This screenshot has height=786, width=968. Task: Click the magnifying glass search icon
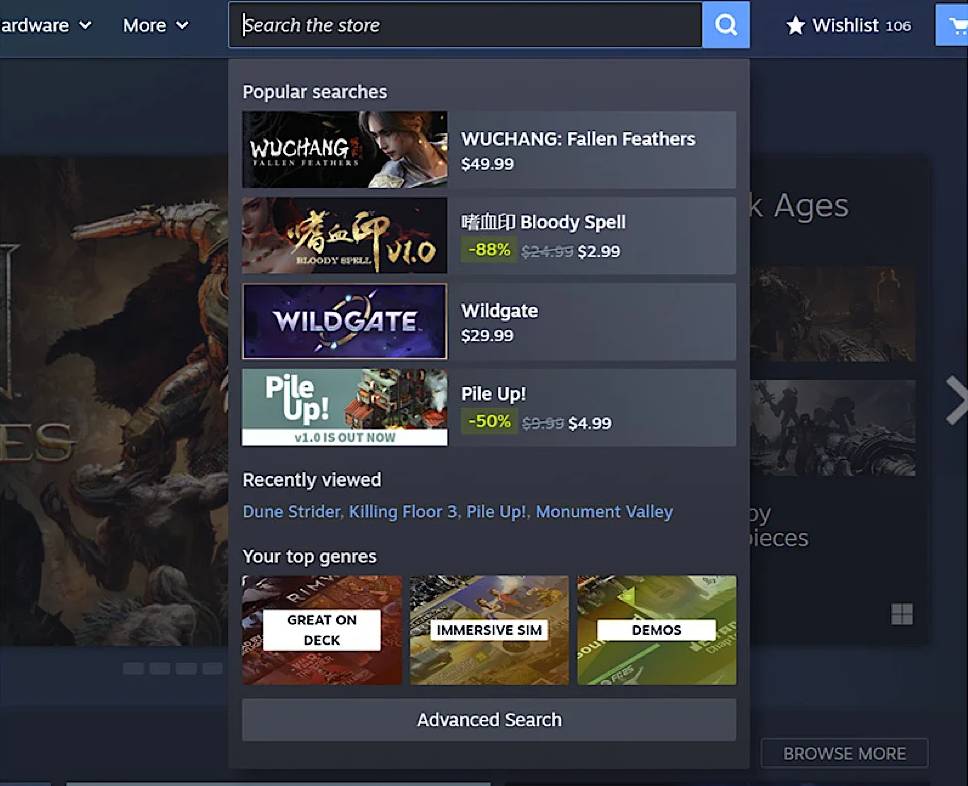(726, 24)
